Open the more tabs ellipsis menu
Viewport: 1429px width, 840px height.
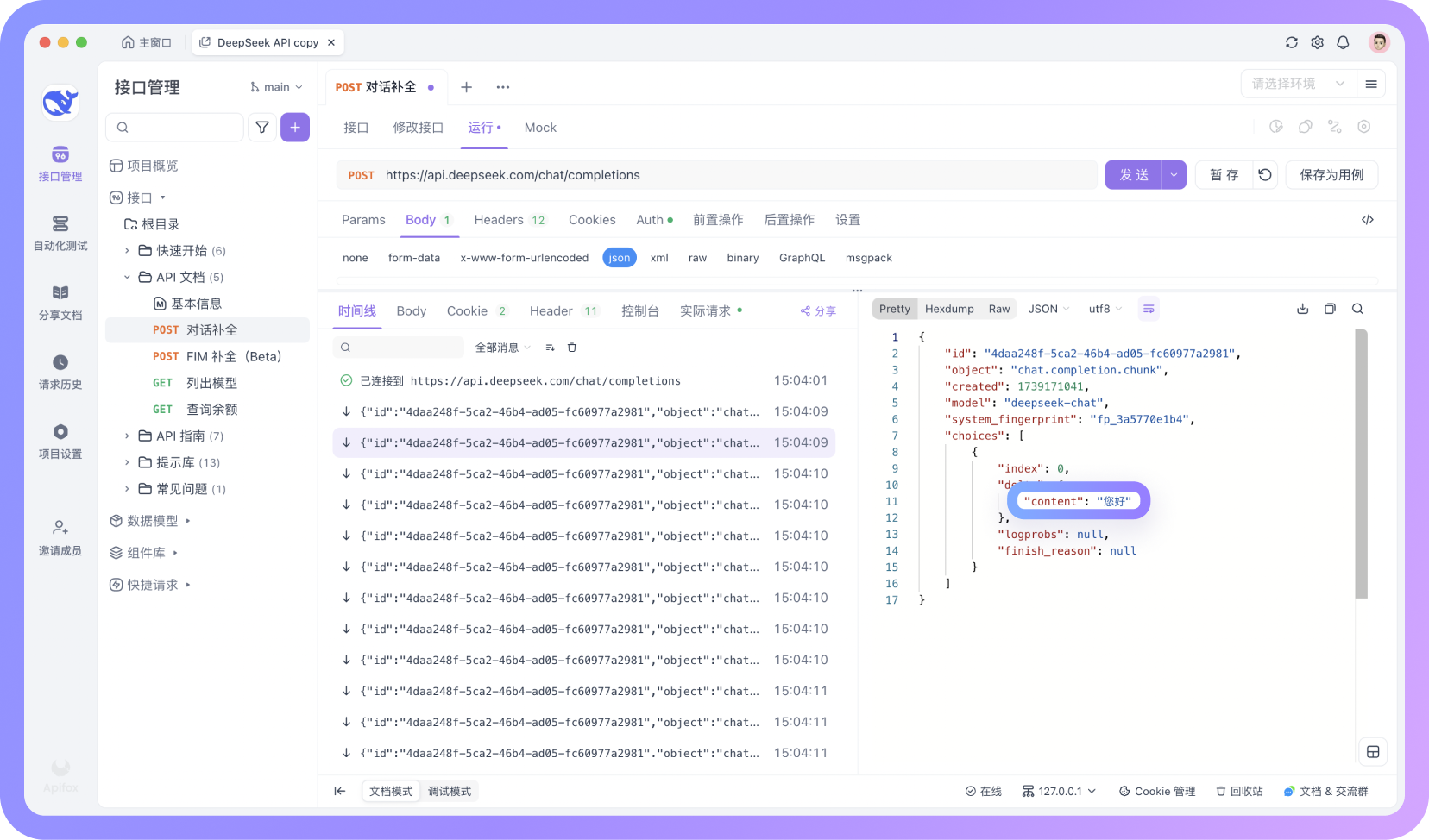[x=503, y=87]
